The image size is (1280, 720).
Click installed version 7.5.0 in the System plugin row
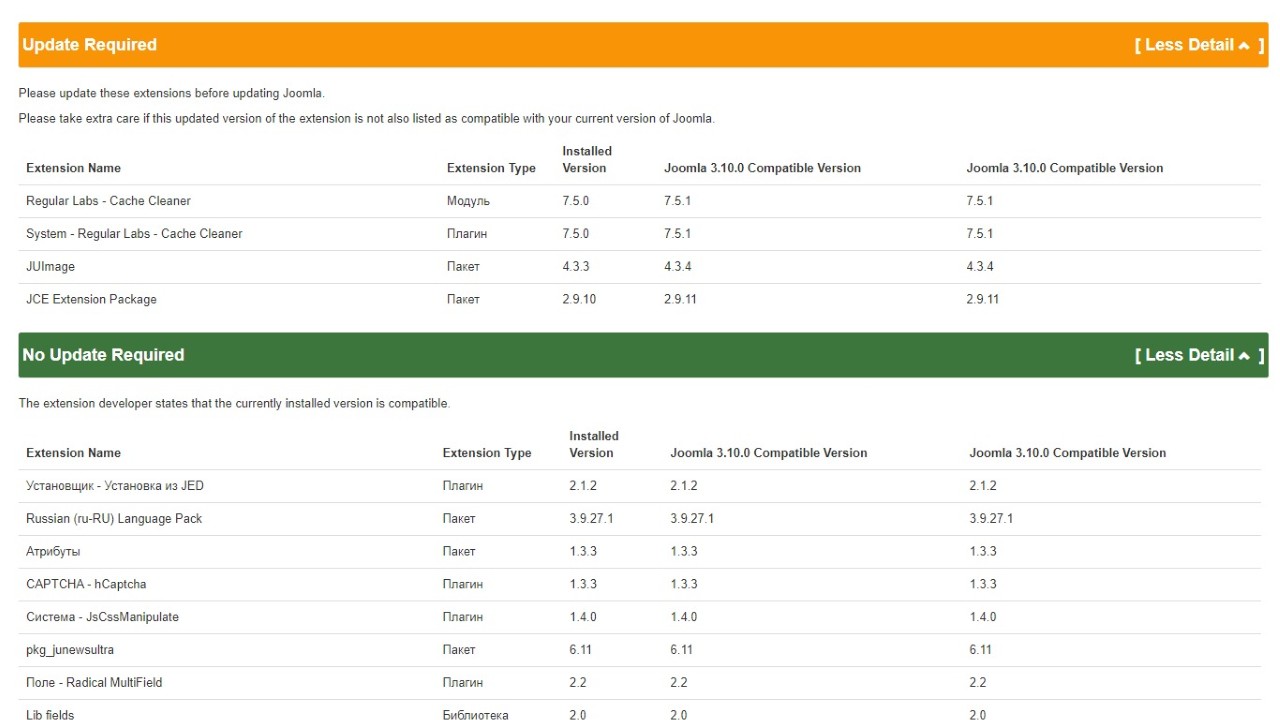coord(576,234)
